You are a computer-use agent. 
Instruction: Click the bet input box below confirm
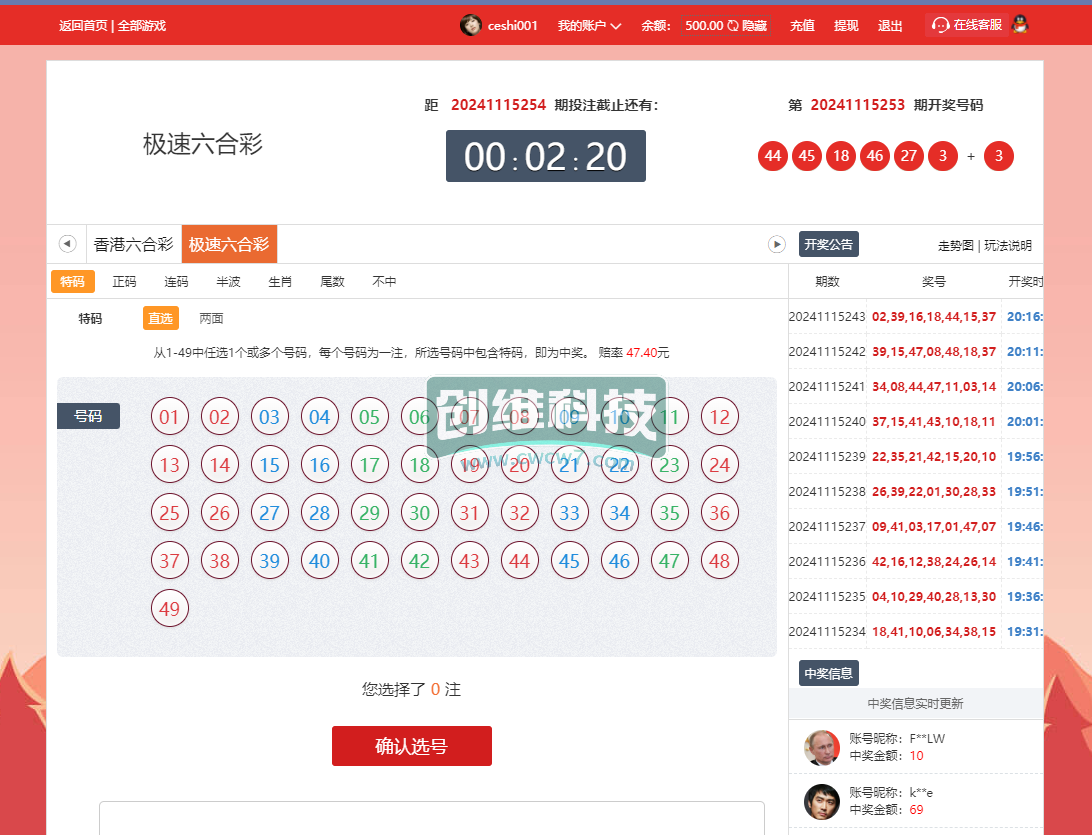coord(432,818)
